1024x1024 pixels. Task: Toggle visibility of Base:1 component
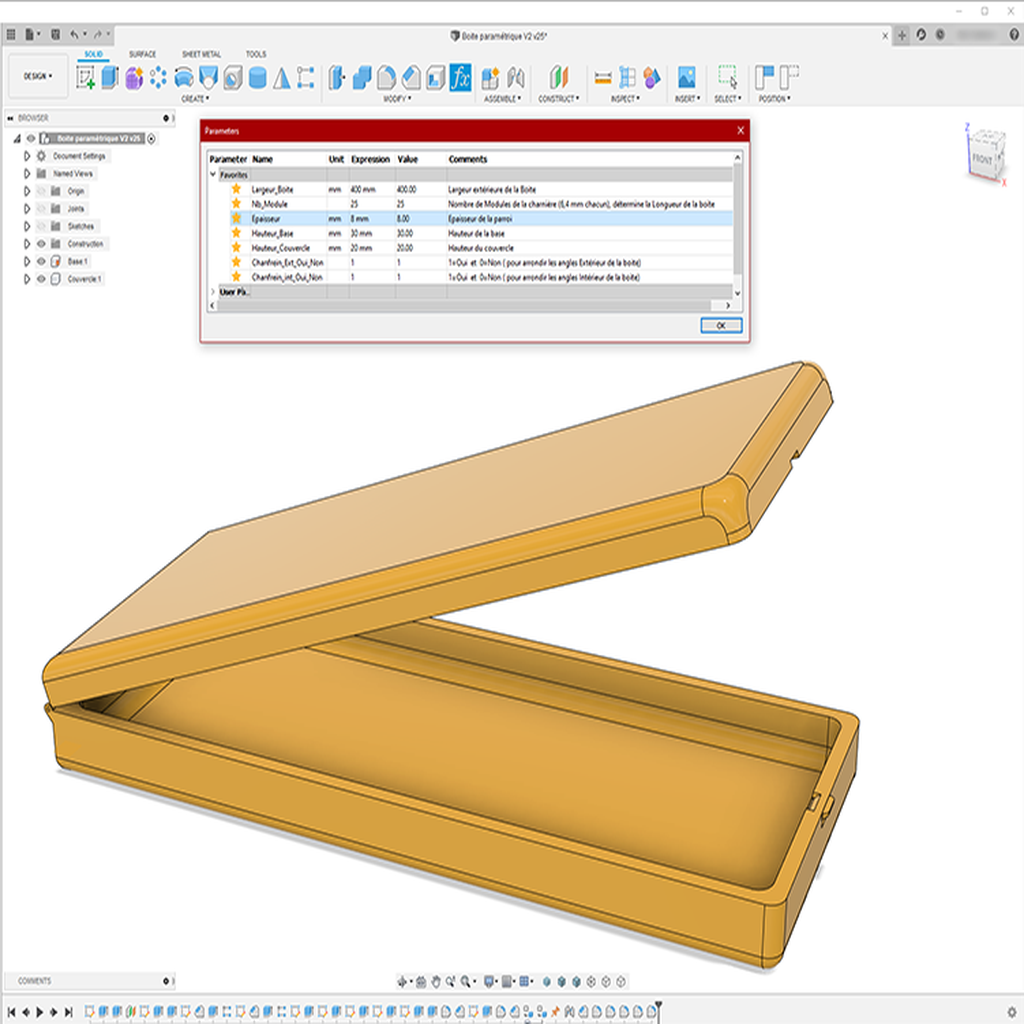pos(41,262)
